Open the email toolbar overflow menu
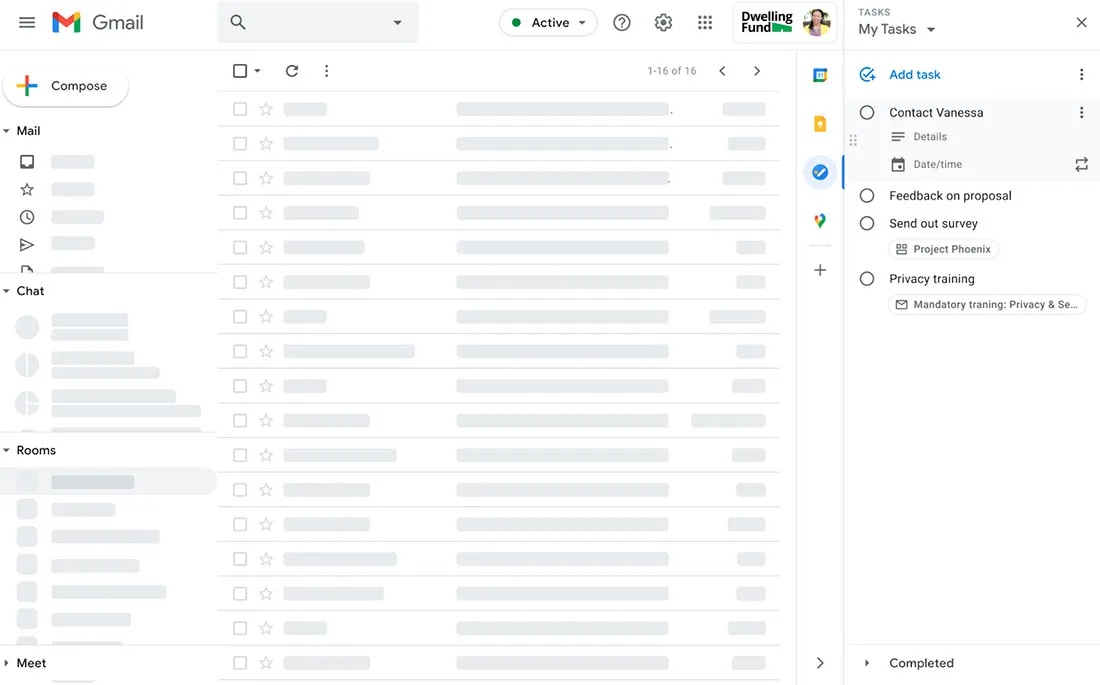Image resolution: width=1100 pixels, height=685 pixels. tap(326, 71)
